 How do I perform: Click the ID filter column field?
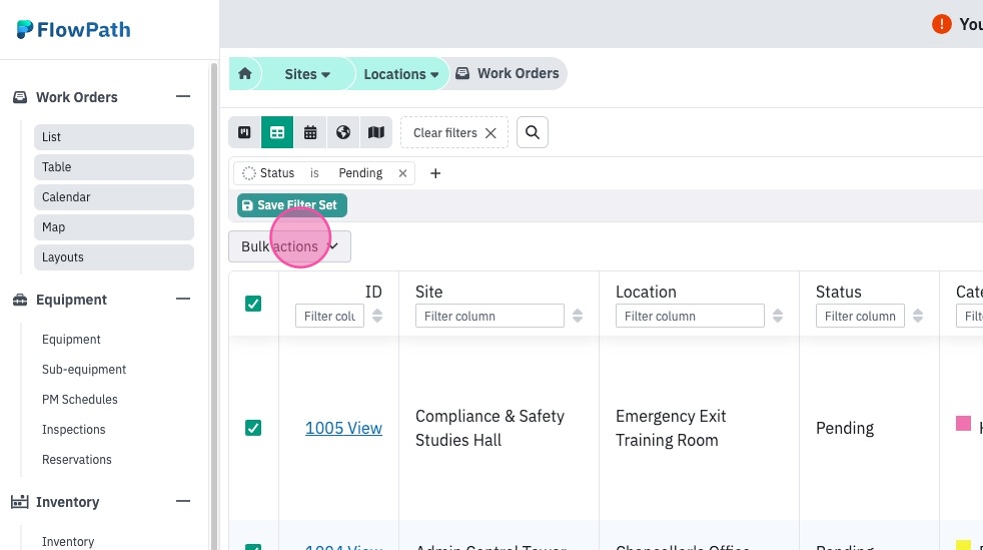330,316
